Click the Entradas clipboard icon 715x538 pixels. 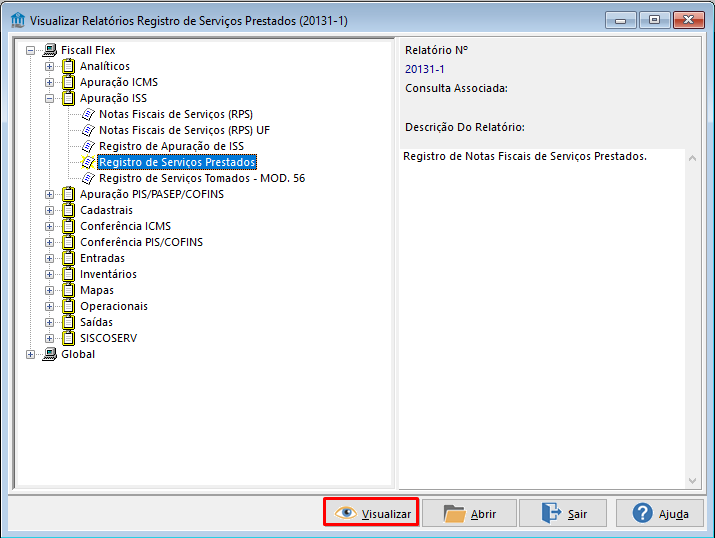[68, 258]
